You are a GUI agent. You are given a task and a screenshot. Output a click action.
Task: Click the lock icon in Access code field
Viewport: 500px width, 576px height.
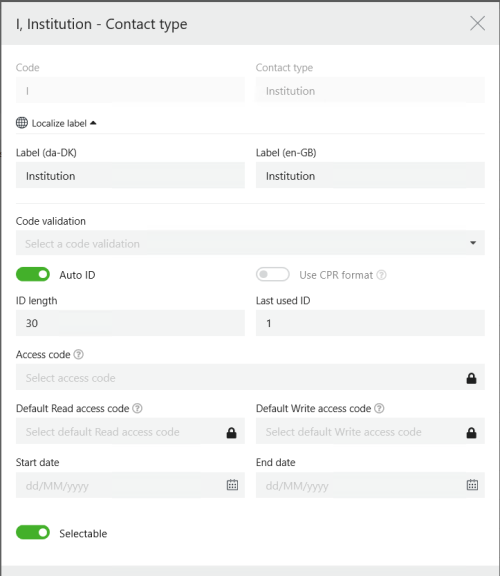[x=471, y=378]
